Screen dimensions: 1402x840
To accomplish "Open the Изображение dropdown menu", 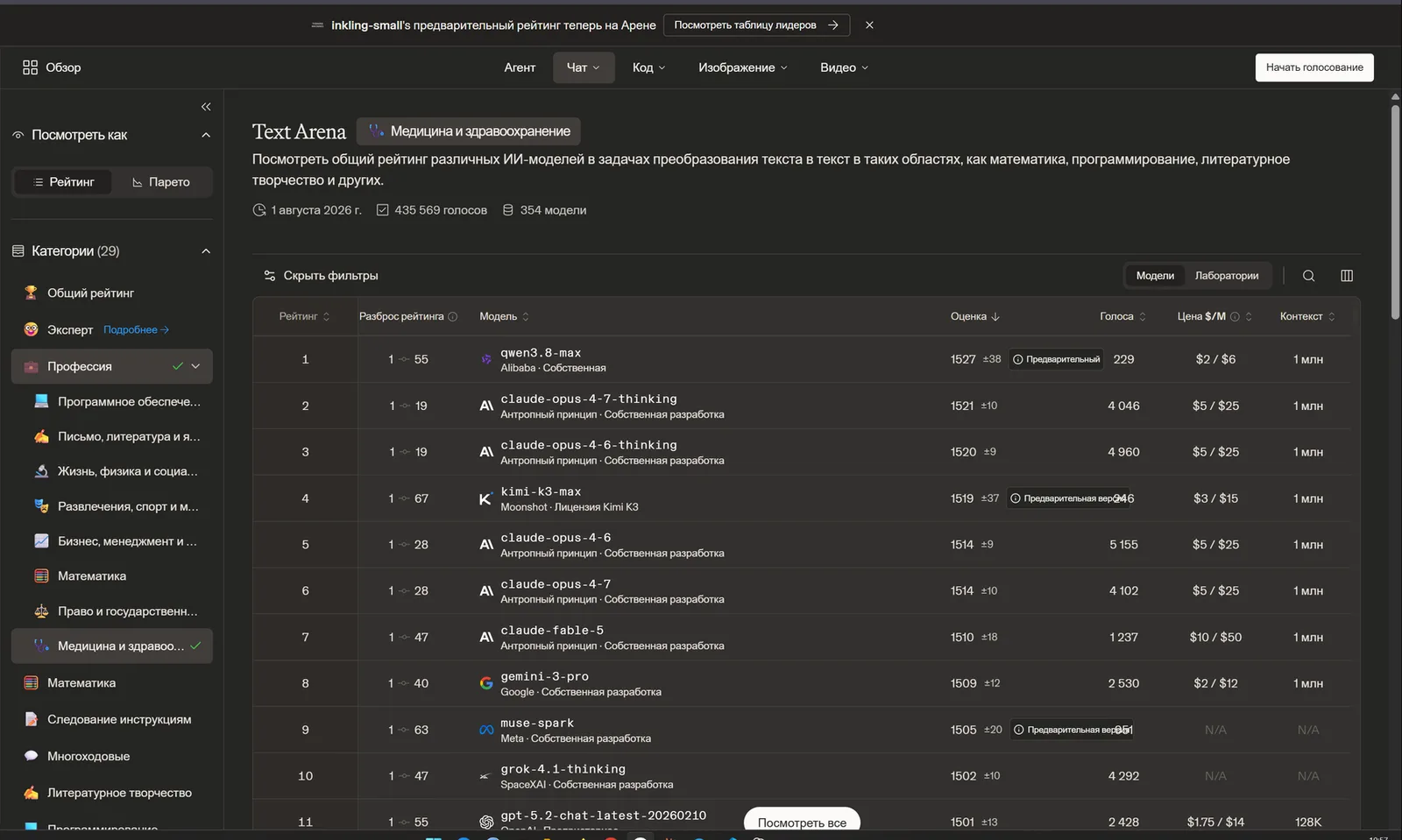I will pos(743,67).
